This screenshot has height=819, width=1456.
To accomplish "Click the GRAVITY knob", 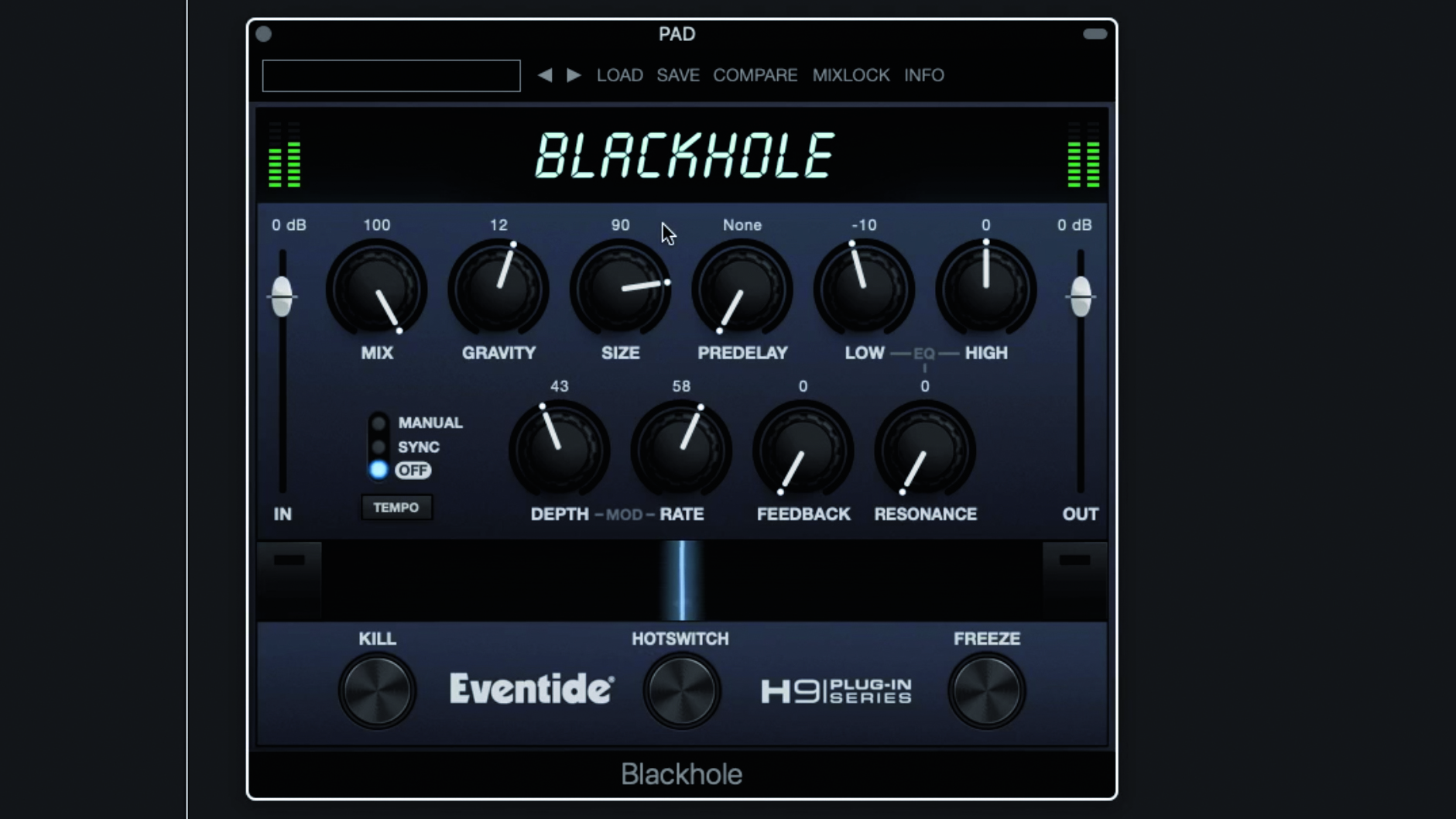I will click(498, 290).
